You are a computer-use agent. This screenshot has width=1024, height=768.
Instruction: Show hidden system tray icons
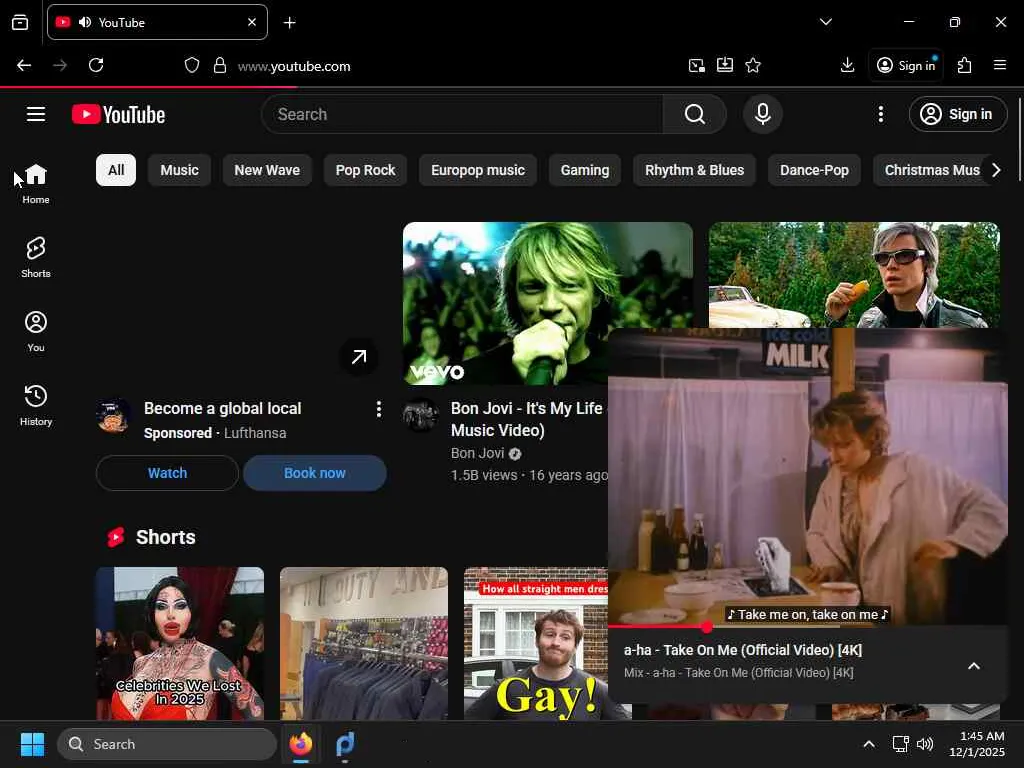click(x=869, y=744)
